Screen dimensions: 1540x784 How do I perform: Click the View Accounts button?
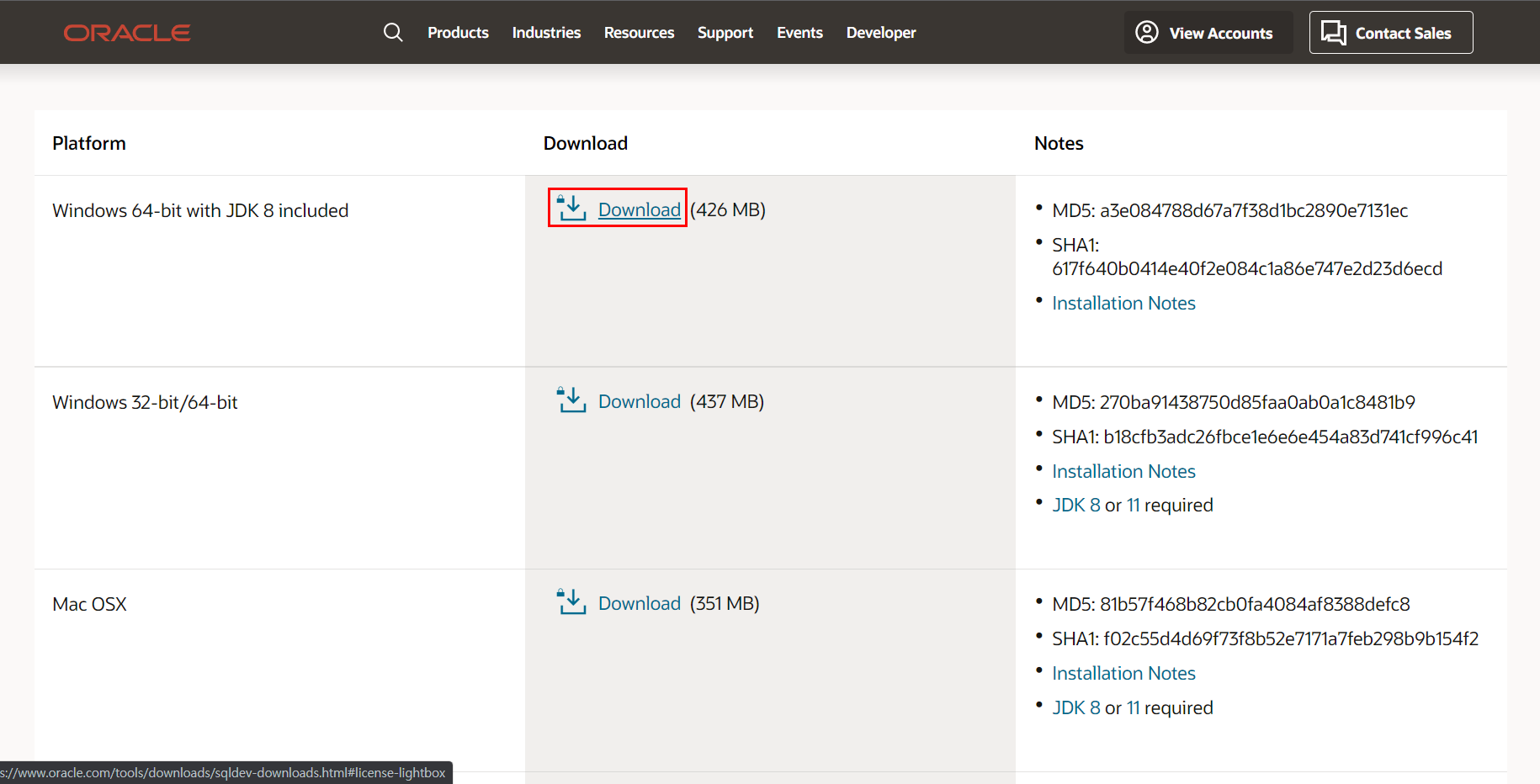1208,33
